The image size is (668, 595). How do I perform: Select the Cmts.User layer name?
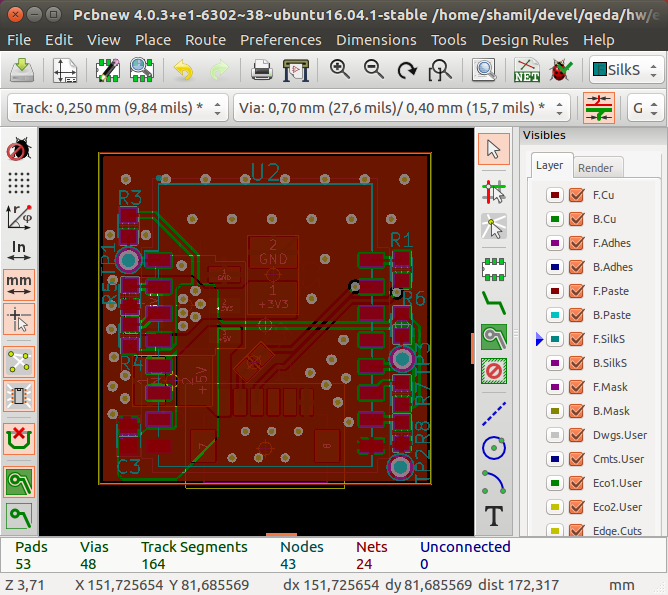tap(618, 459)
